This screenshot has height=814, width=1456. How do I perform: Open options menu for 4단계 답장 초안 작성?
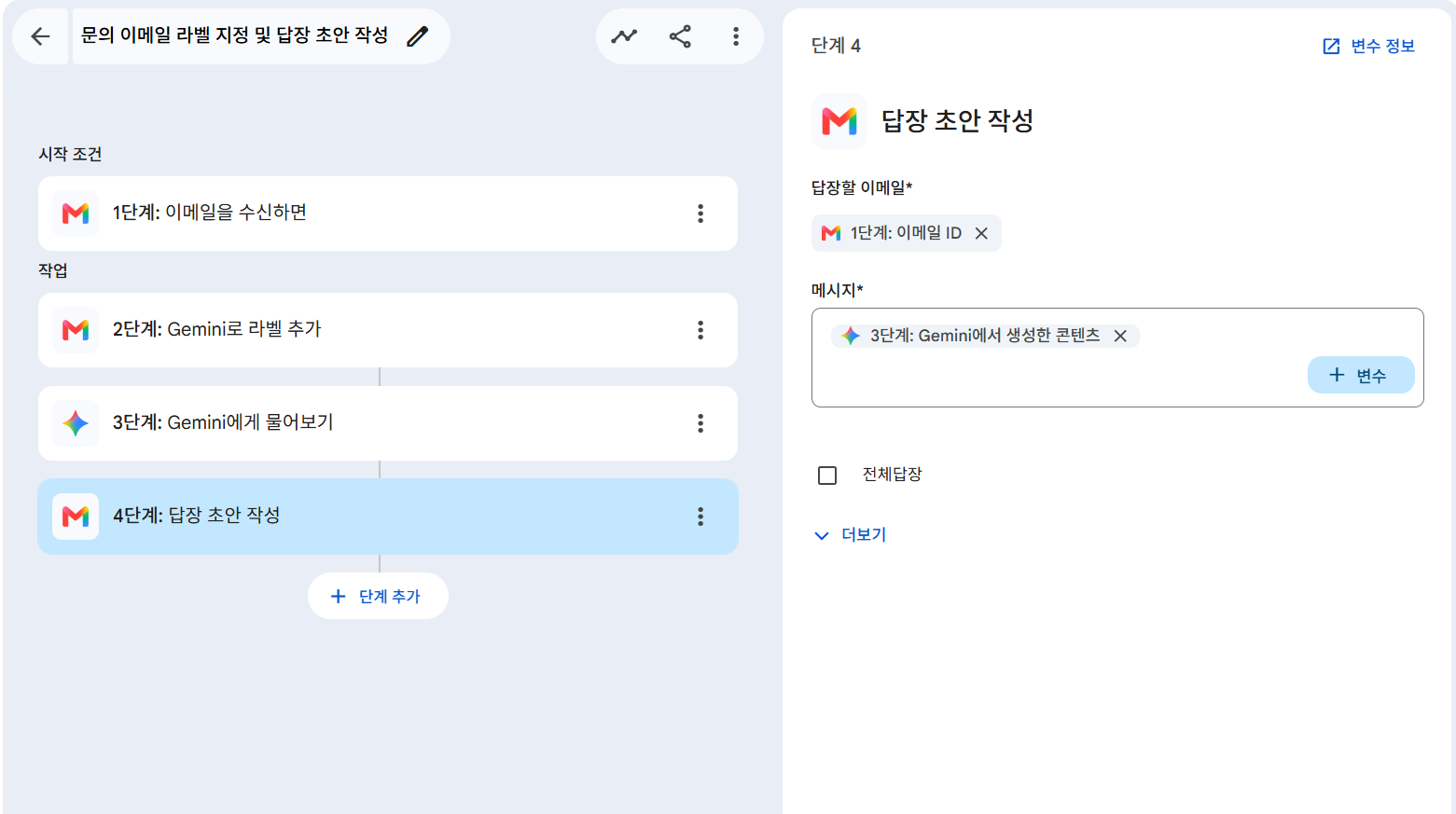tap(700, 517)
